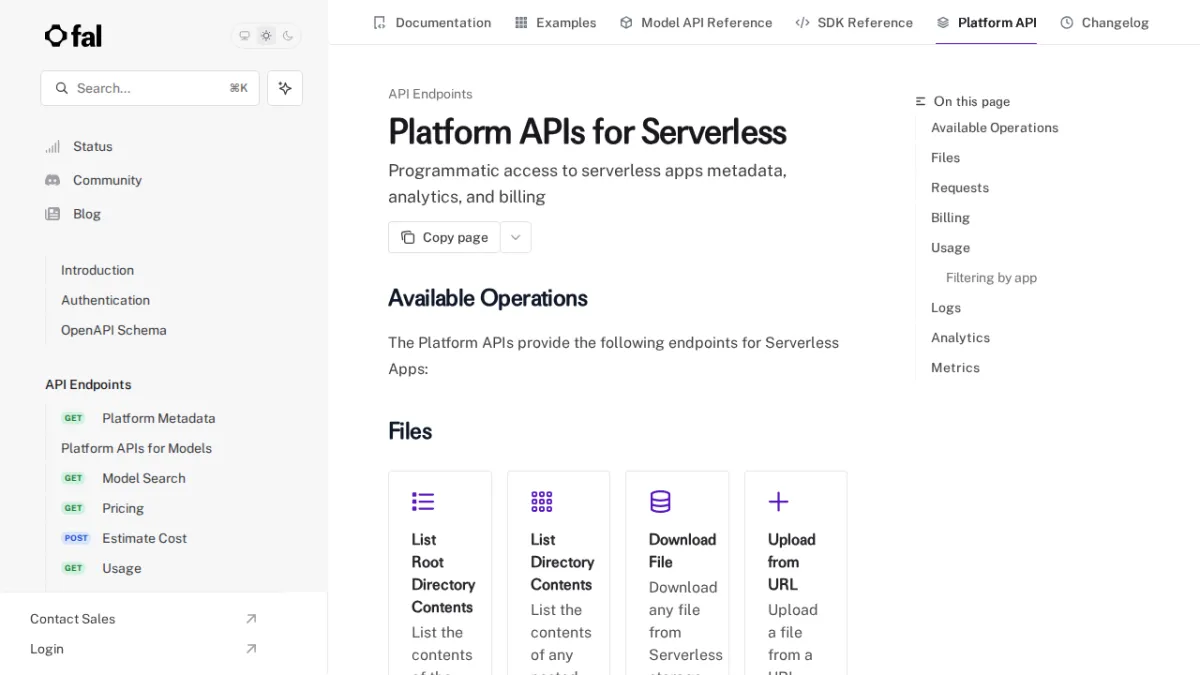Jump to Requests in page outline
Viewport: 1200px width, 675px height.
pos(960,188)
